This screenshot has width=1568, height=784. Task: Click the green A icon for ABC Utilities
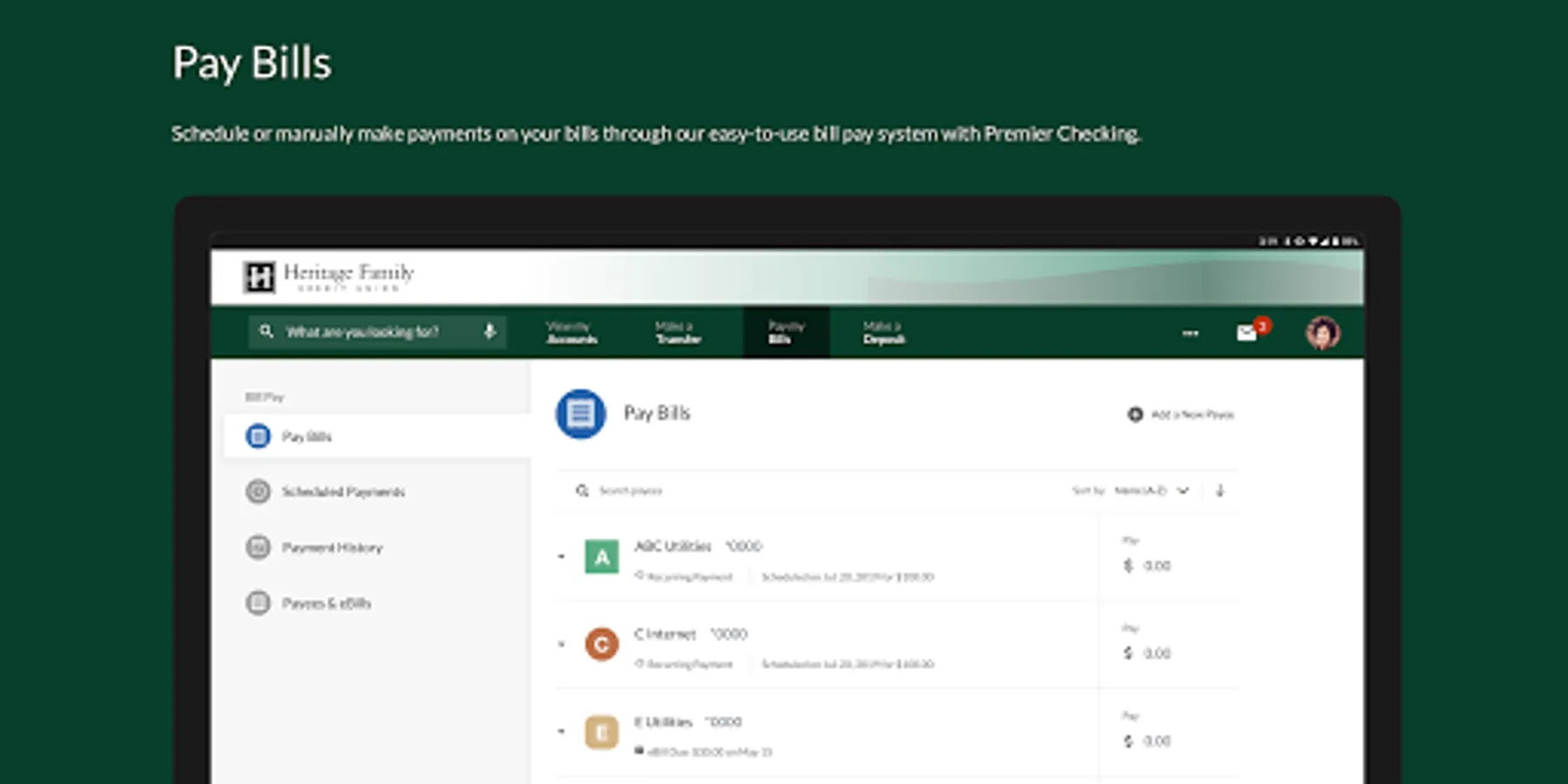click(601, 557)
